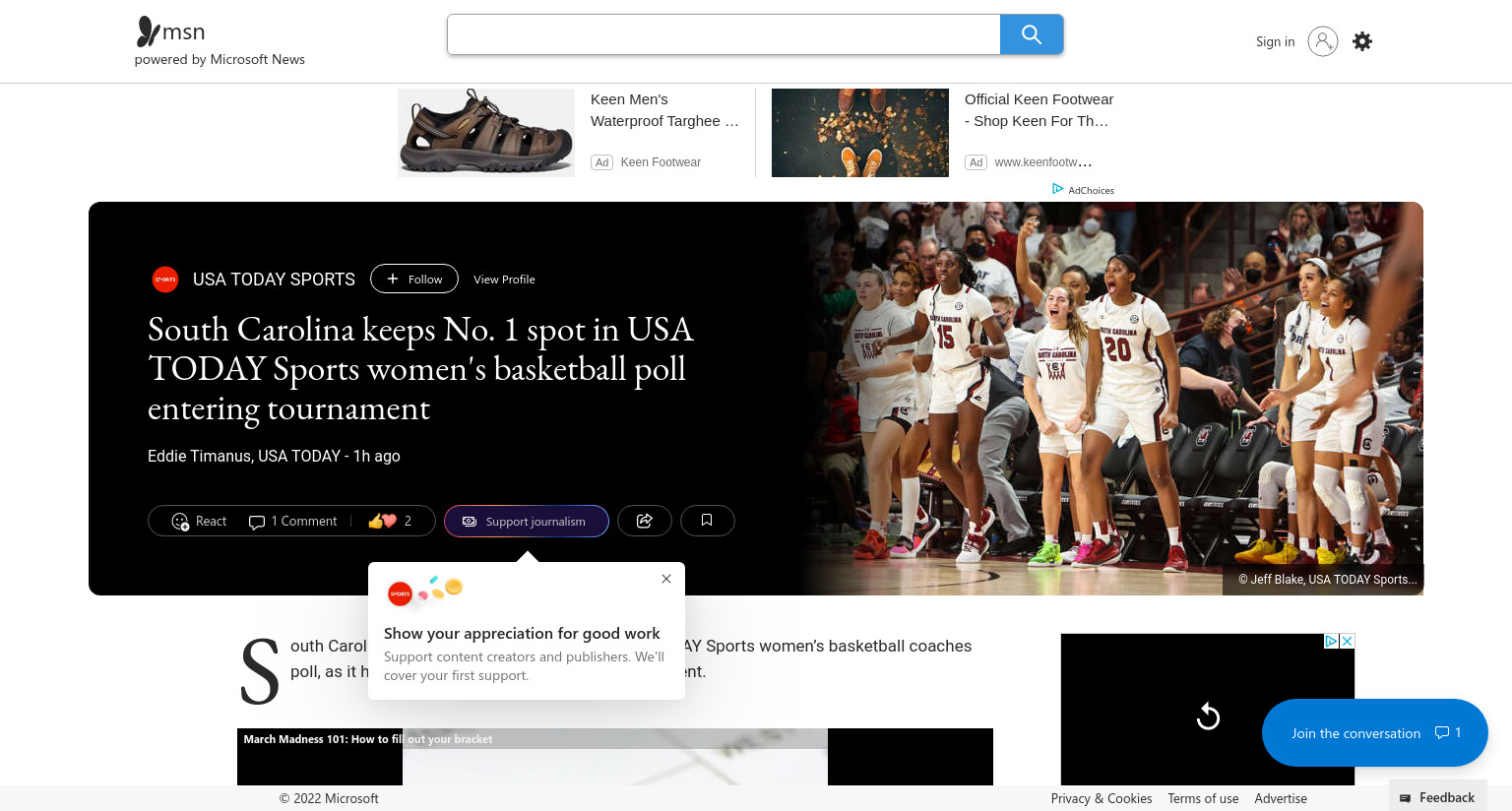Close the video ad with X icon
1512x811 pixels.
pos(1348,641)
